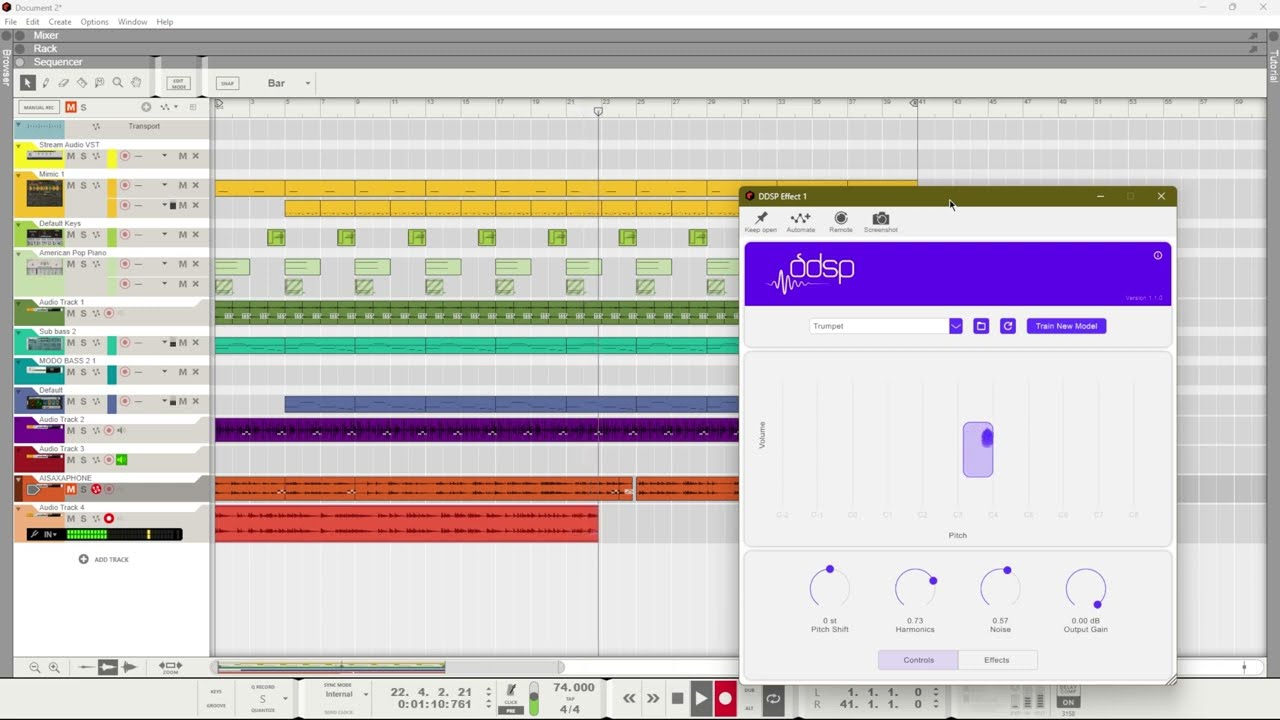This screenshot has height=720, width=1280.
Task: Mute the Stream Audio VST track
Action: pyautogui.click(x=71, y=156)
